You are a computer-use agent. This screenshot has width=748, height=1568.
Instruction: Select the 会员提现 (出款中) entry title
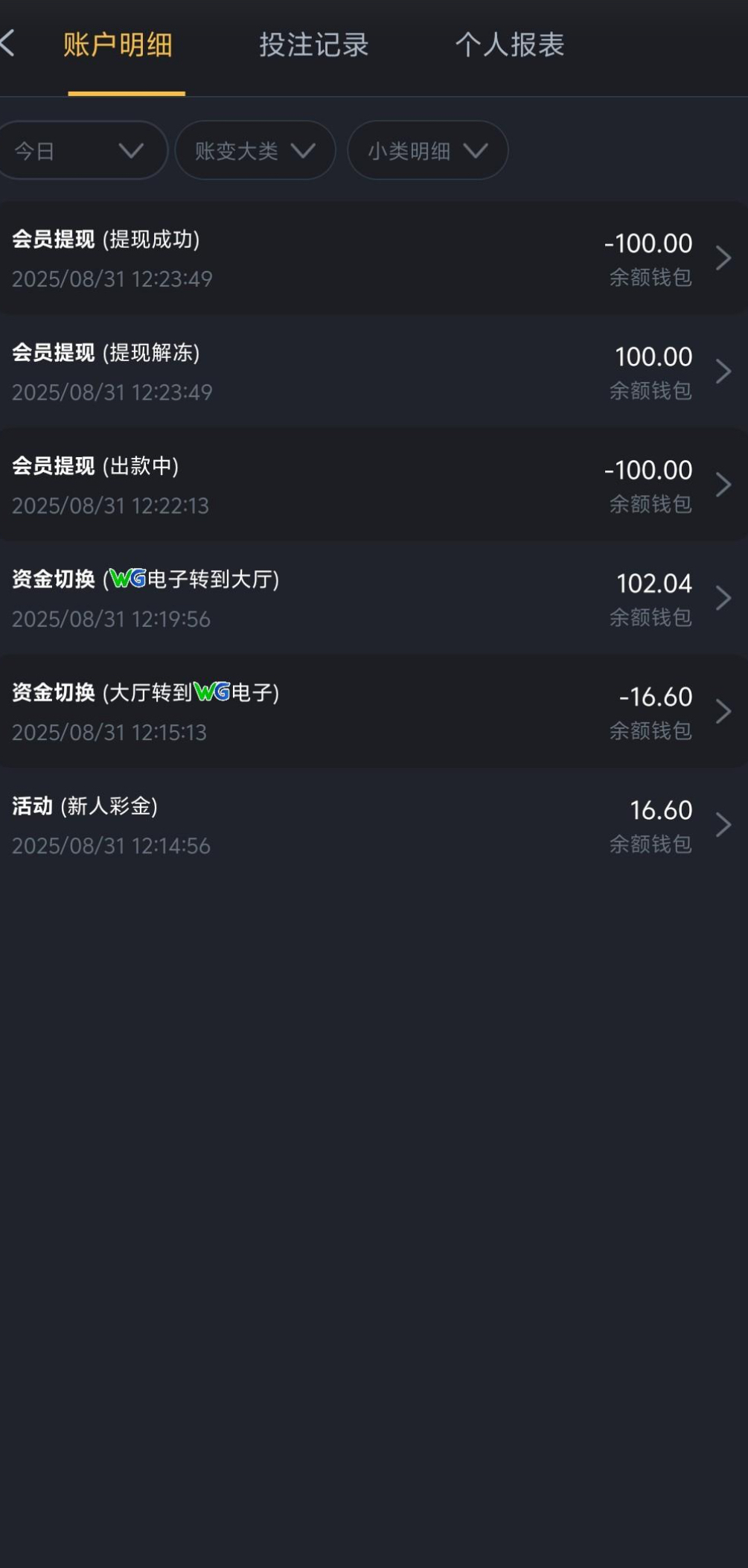[95, 466]
